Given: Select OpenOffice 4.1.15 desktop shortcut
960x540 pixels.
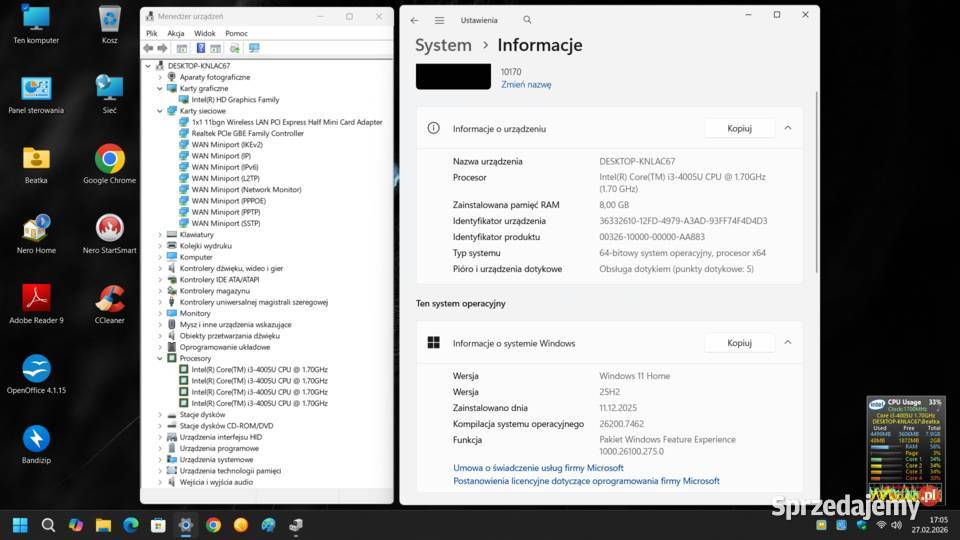Looking at the screenshot, I should pyautogui.click(x=36, y=374).
